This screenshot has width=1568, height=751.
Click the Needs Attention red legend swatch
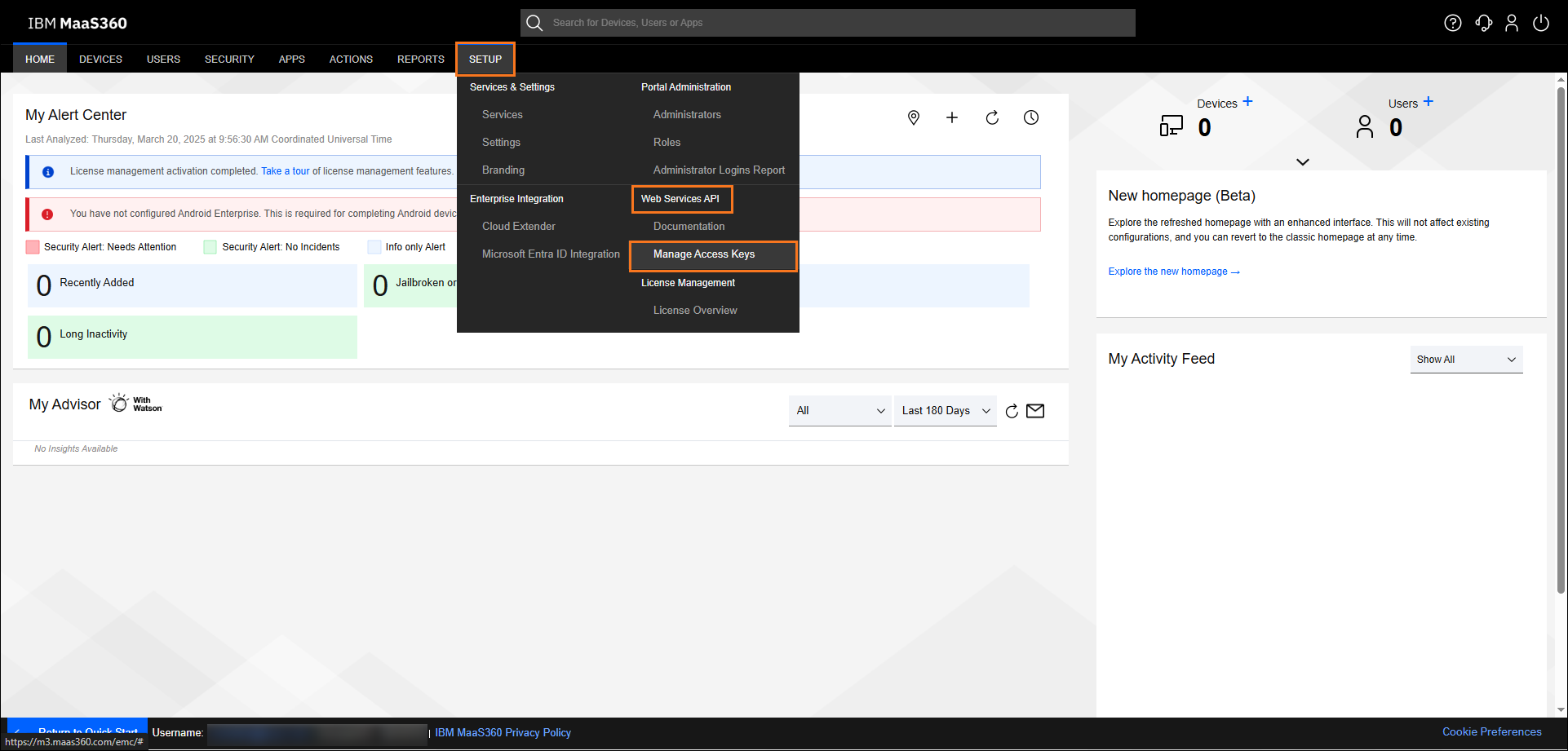pyautogui.click(x=33, y=247)
